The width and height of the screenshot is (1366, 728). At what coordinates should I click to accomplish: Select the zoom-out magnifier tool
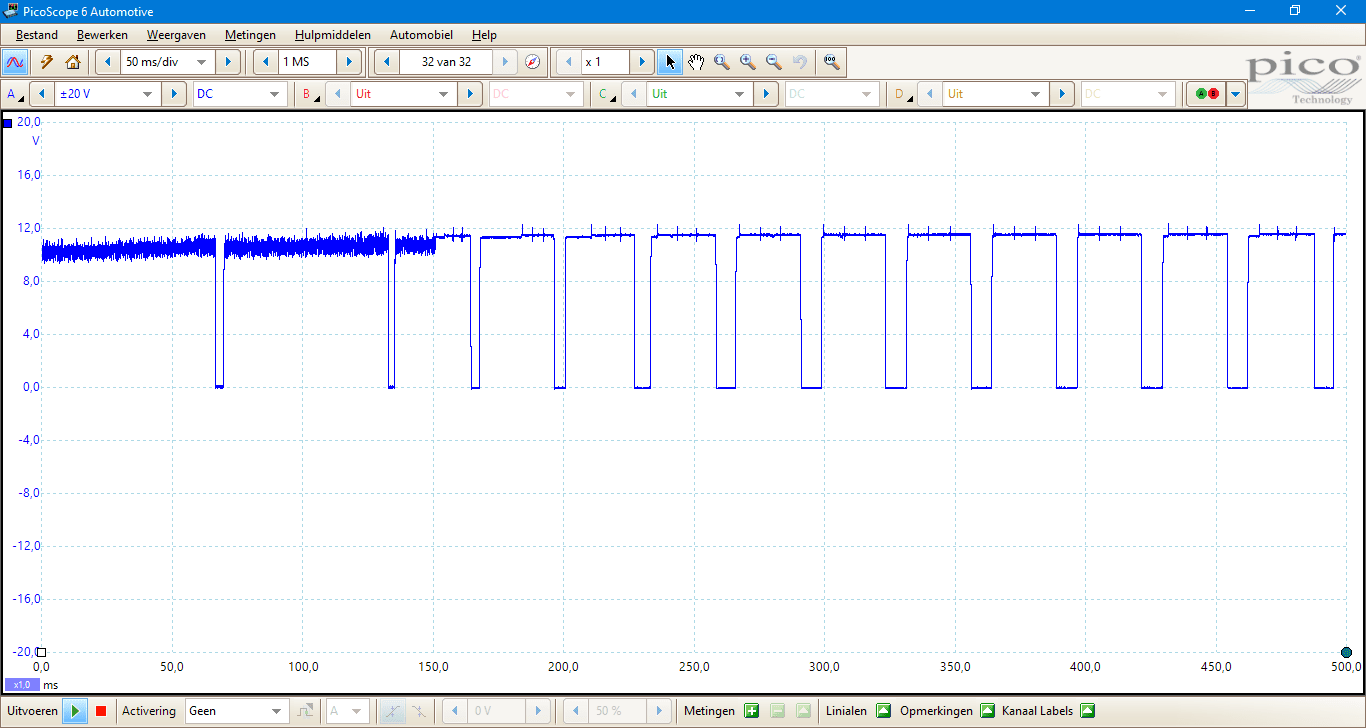tap(773, 62)
